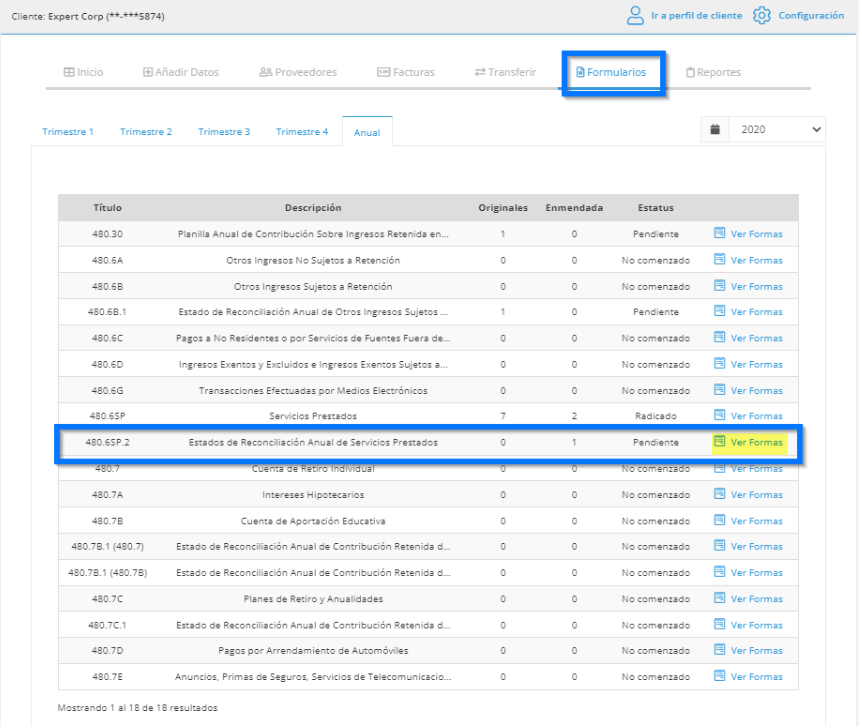Click the client profile person icon
This screenshot has height=728, width=862.
pyautogui.click(x=637, y=15)
